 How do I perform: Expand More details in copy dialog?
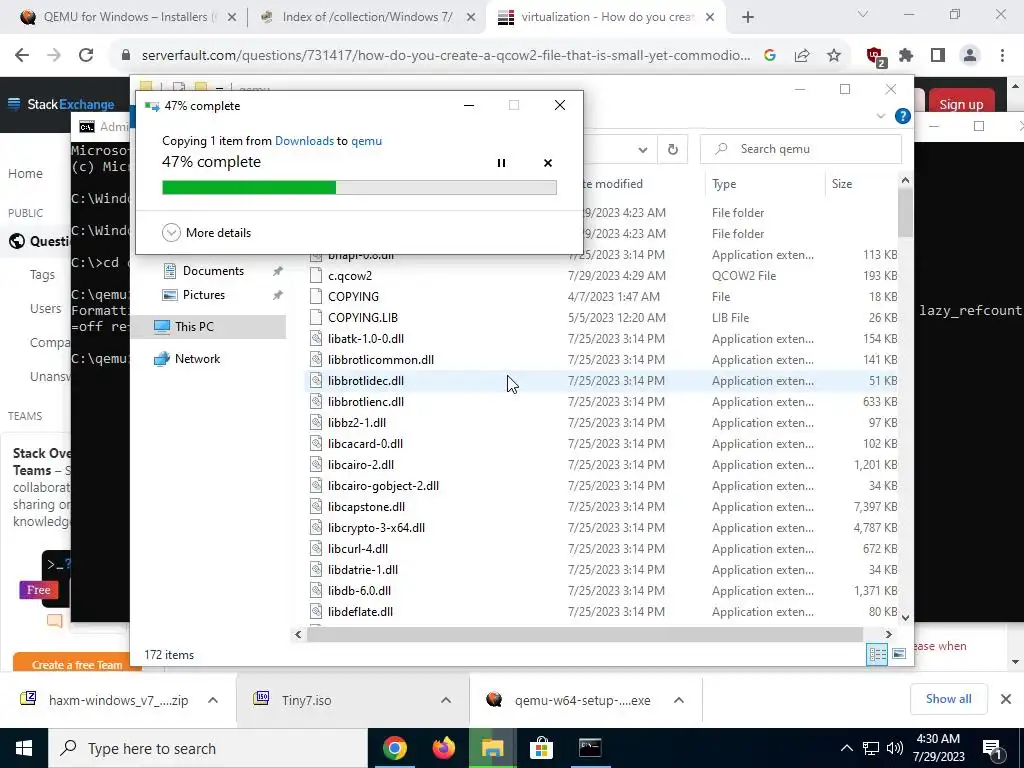[x=206, y=232]
